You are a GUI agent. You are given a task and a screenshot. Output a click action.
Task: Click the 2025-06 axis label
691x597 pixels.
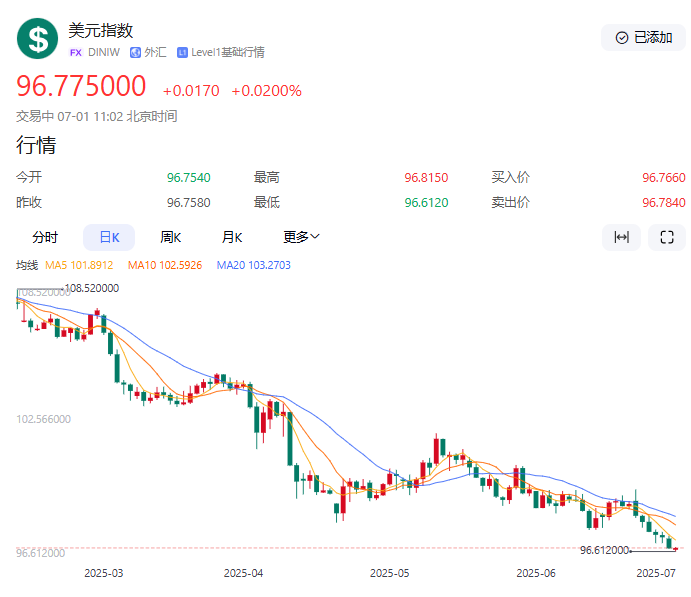(536, 573)
